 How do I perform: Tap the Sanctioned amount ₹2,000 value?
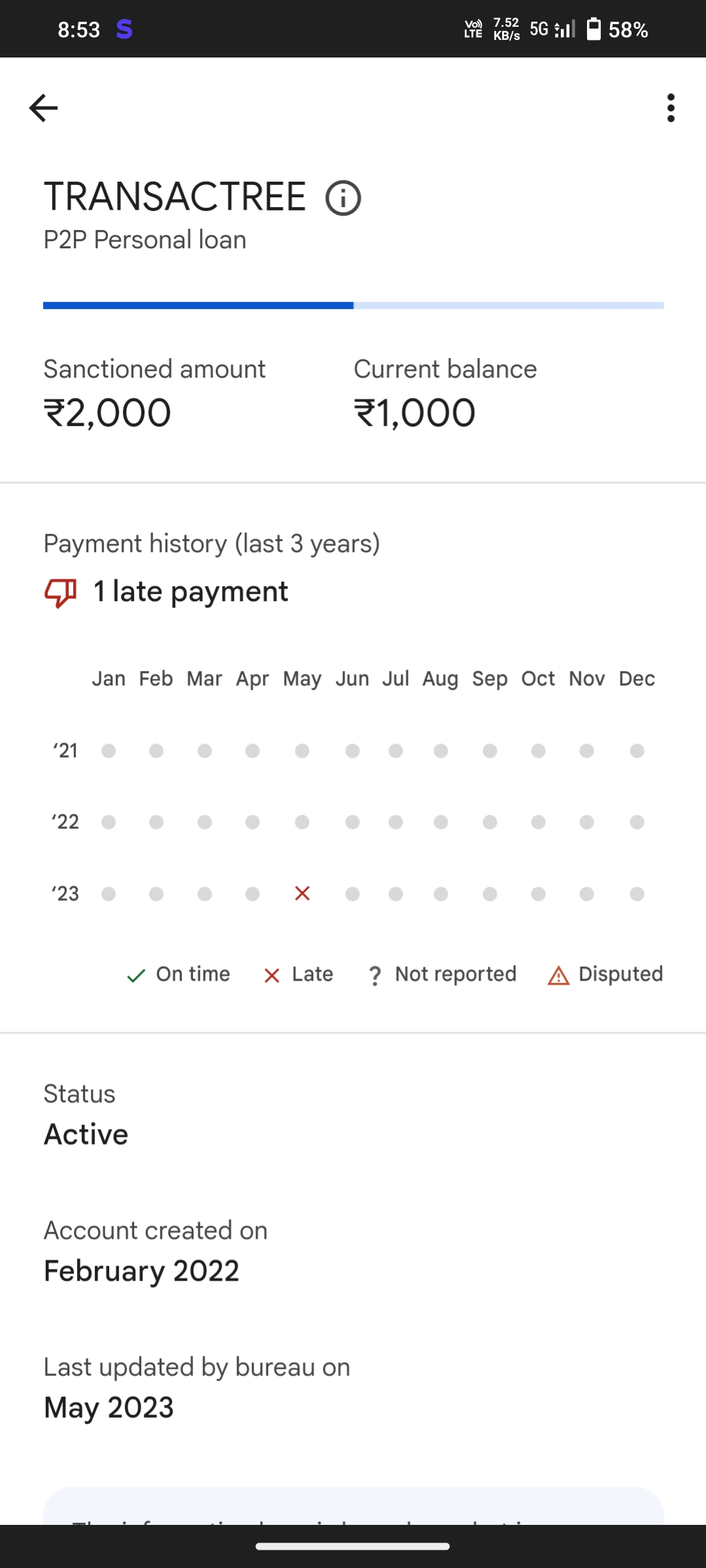point(108,413)
